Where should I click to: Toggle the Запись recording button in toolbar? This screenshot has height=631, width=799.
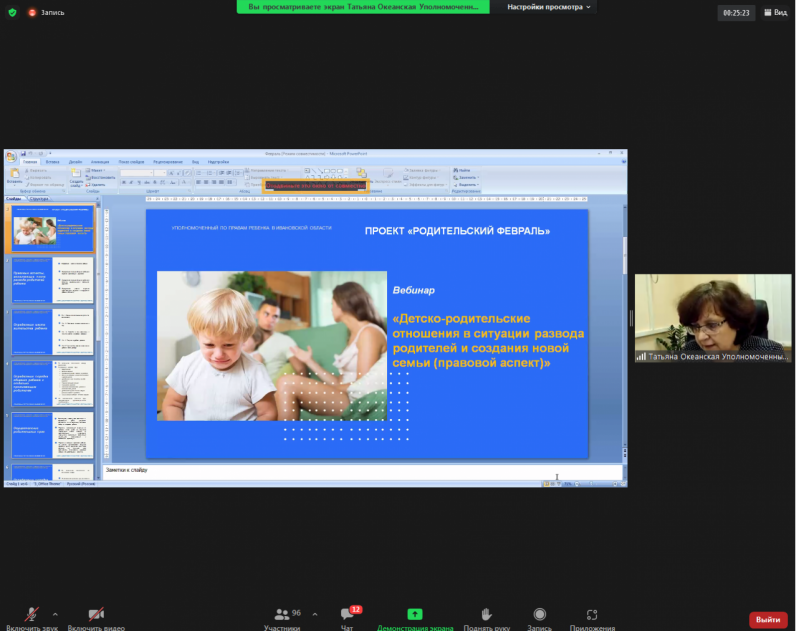(539, 616)
